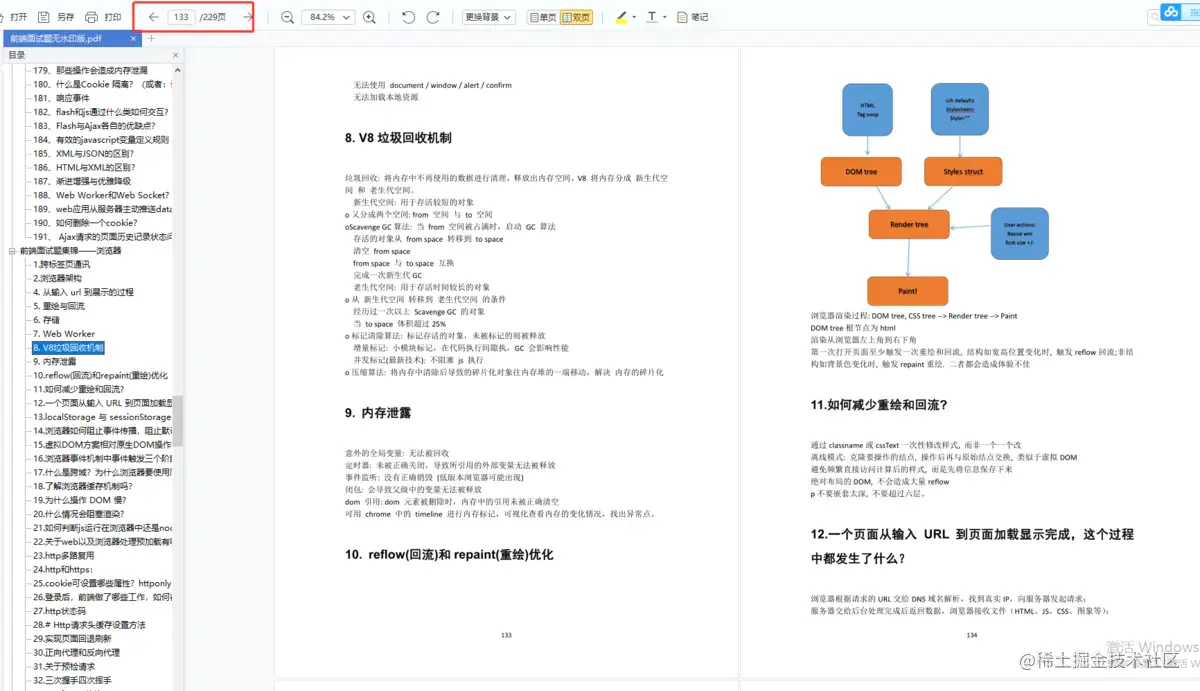Click the cloud icon at top right
The image size is (1200, 691).
coord(1171,12)
